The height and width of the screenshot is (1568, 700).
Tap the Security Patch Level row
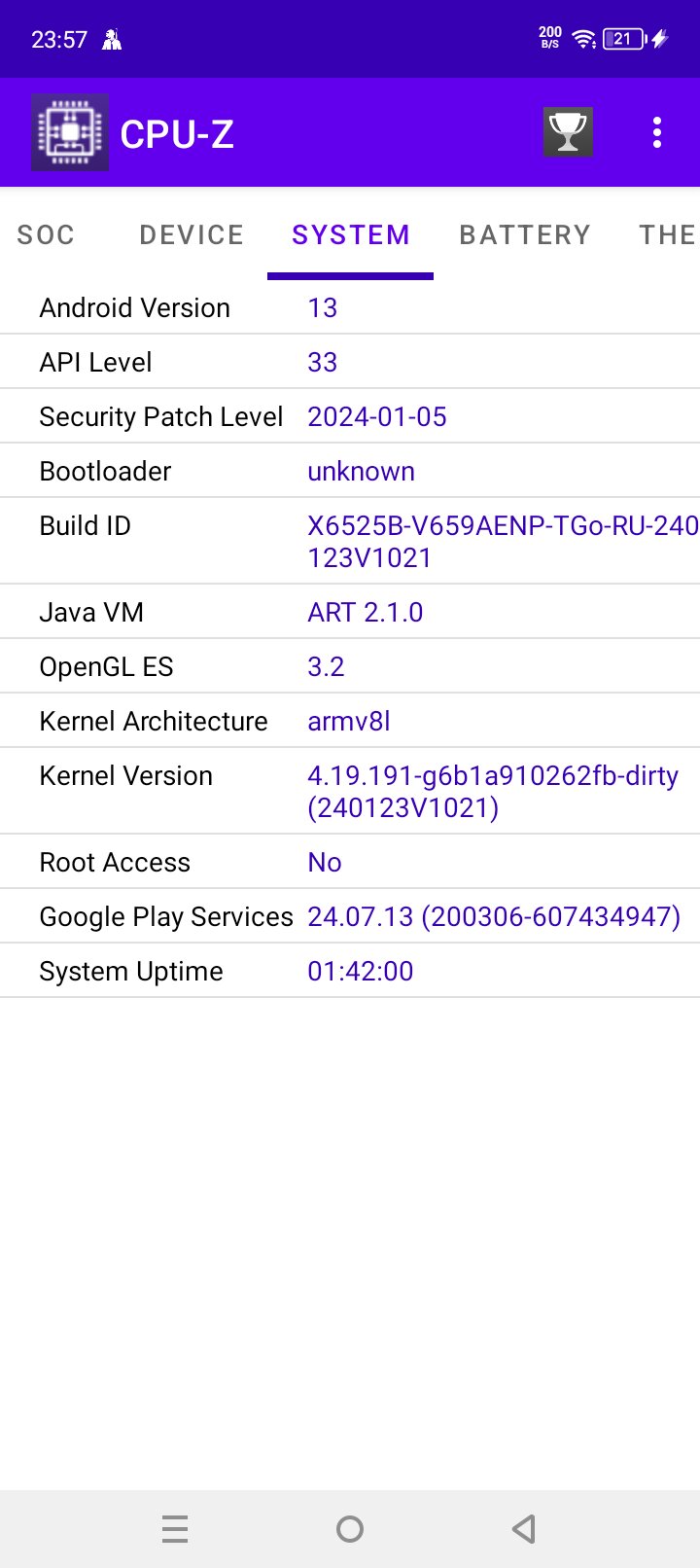tap(350, 416)
